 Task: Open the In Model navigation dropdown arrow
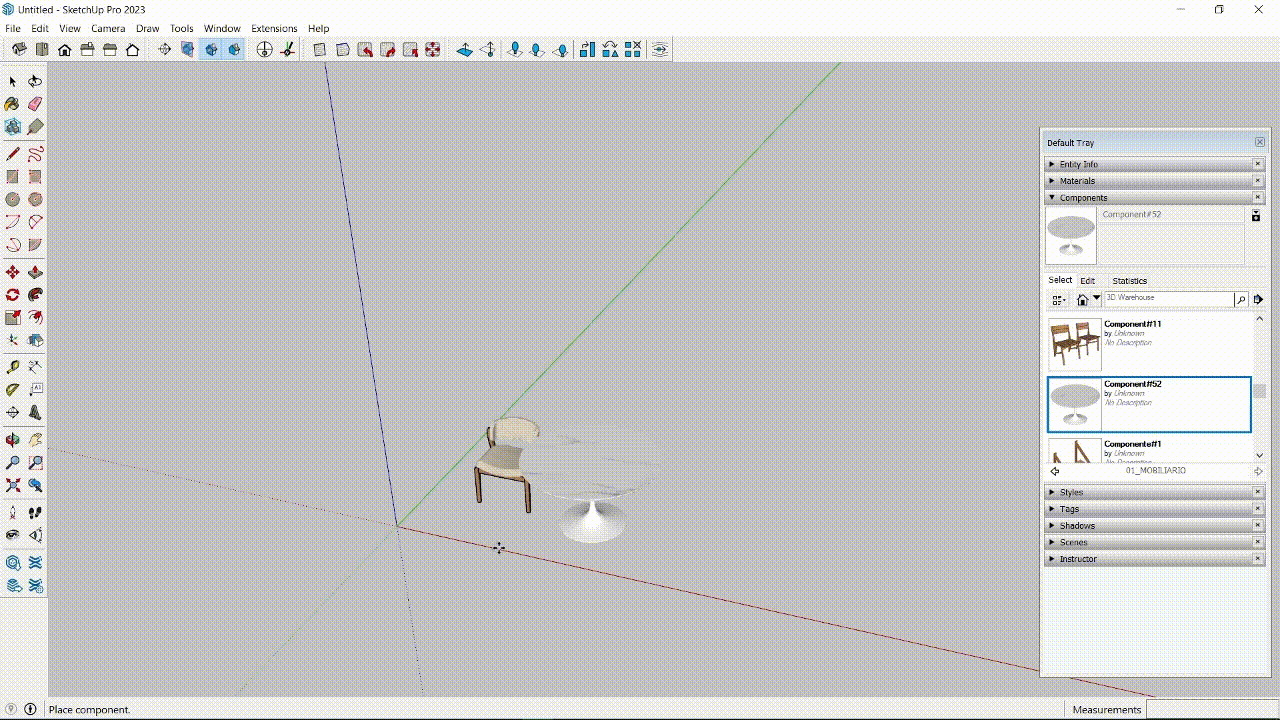(x=1097, y=299)
